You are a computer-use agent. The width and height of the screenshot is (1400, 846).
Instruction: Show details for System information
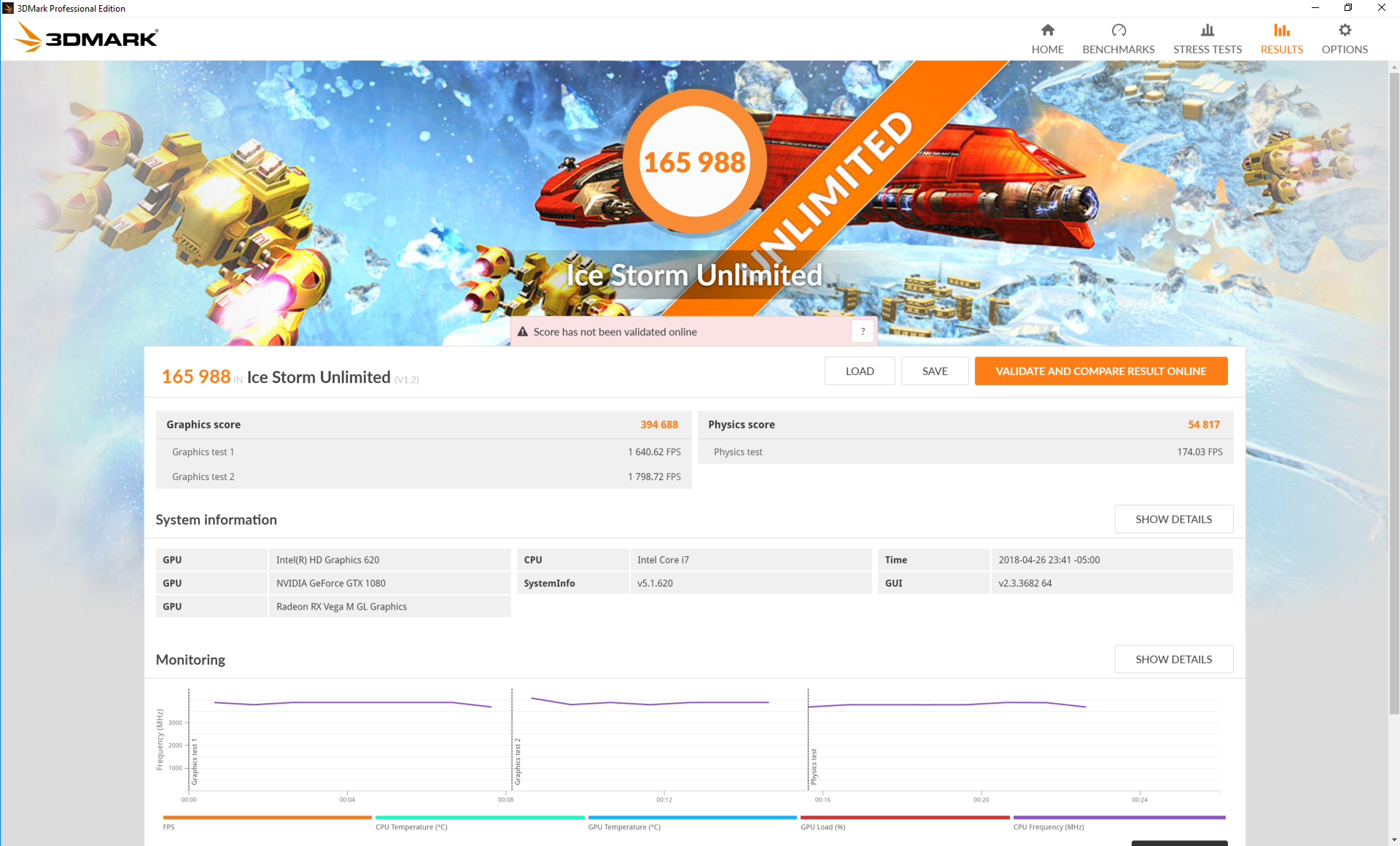click(1173, 519)
